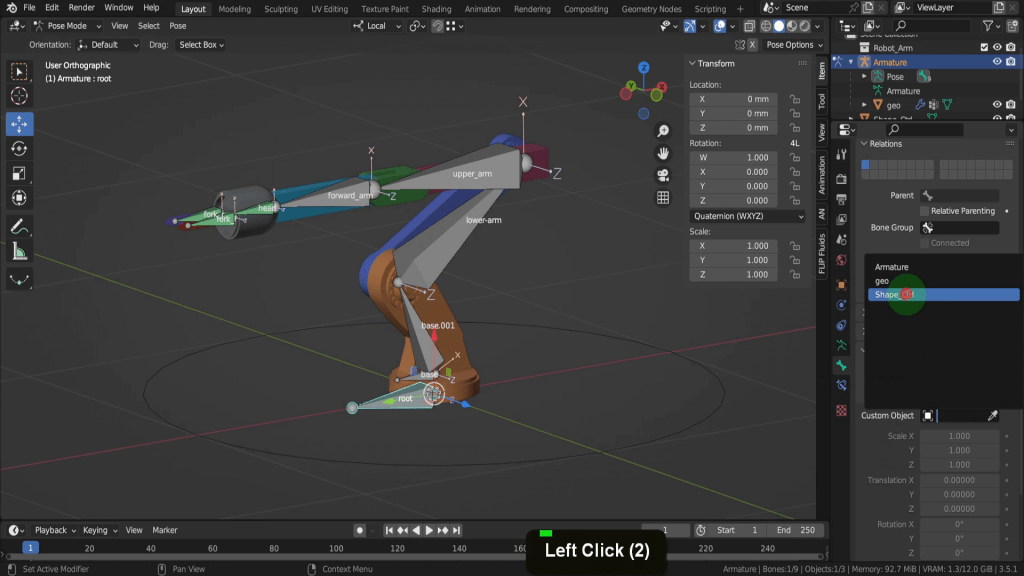Collapse the Transform panel
Viewport: 1024px width, 576px height.
click(x=692, y=64)
